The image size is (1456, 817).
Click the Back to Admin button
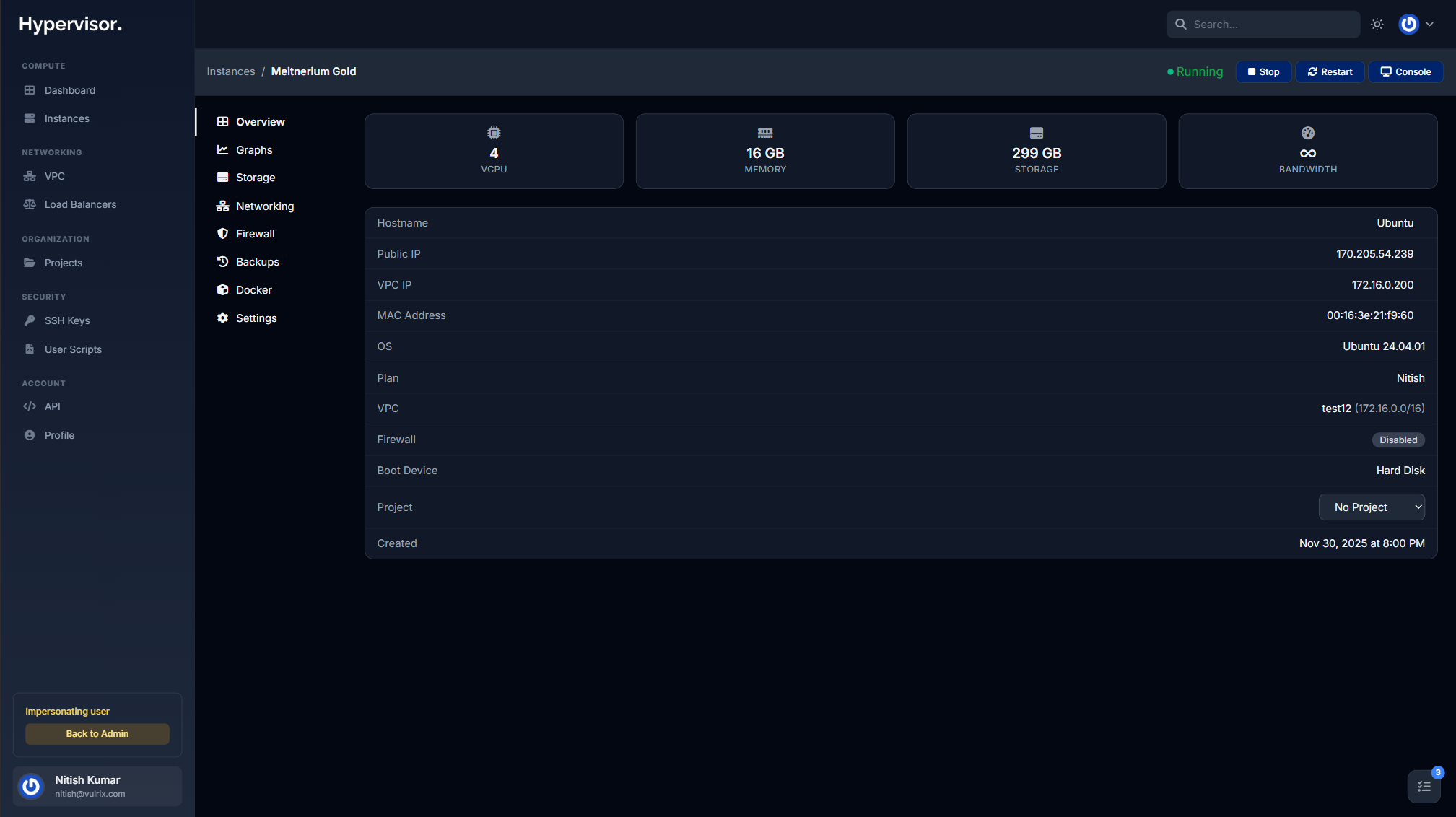click(x=97, y=733)
